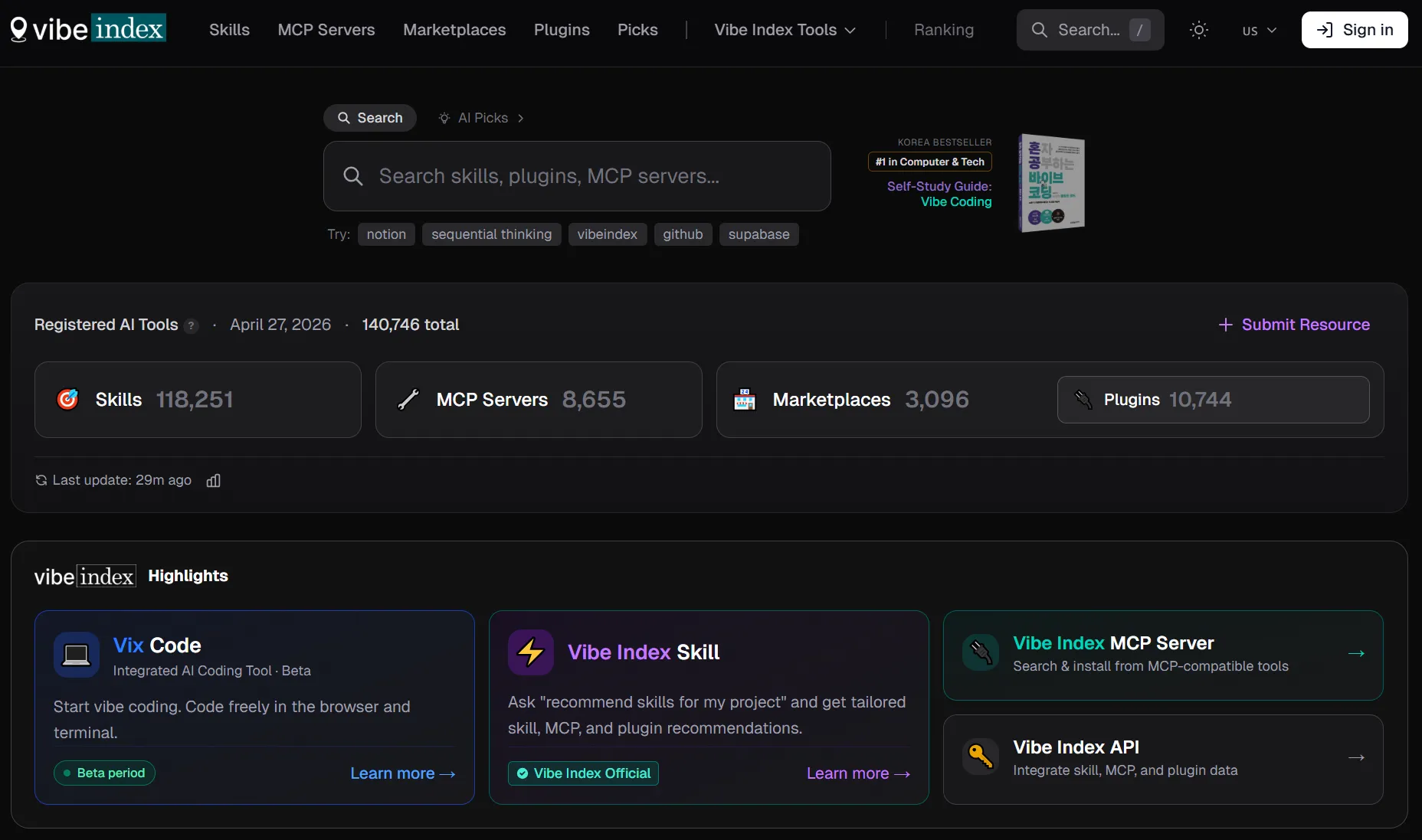Open the US language dropdown
The width and height of the screenshot is (1422, 840).
pyautogui.click(x=1259, y=30)
